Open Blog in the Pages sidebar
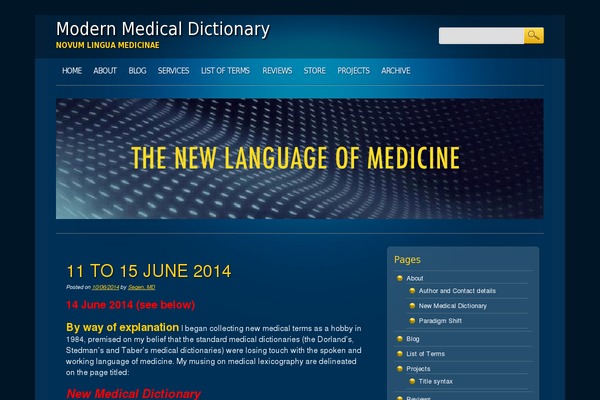 [412, 339]
